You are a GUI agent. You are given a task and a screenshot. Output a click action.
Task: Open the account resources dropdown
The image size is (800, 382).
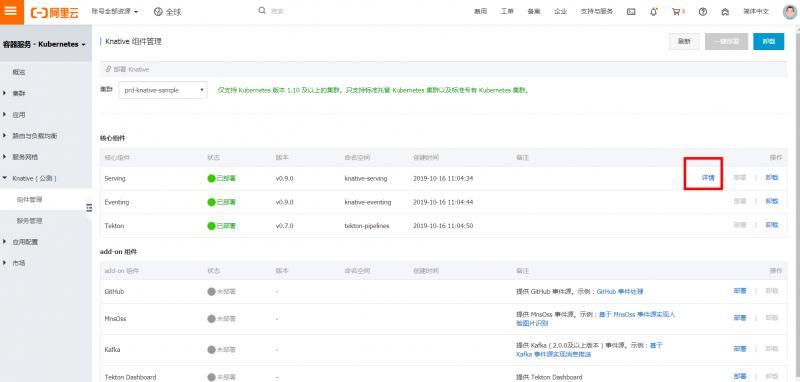pyautogui.click(x=115, y=11)
